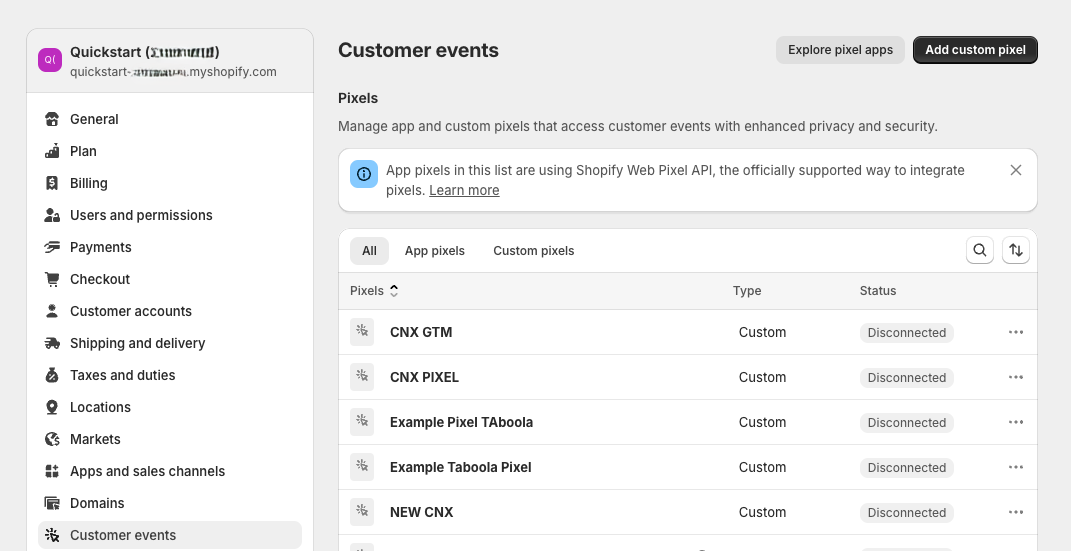Click Add custom pixel button
Viewport: 1071px width, 551px height.
click(975, 50)
